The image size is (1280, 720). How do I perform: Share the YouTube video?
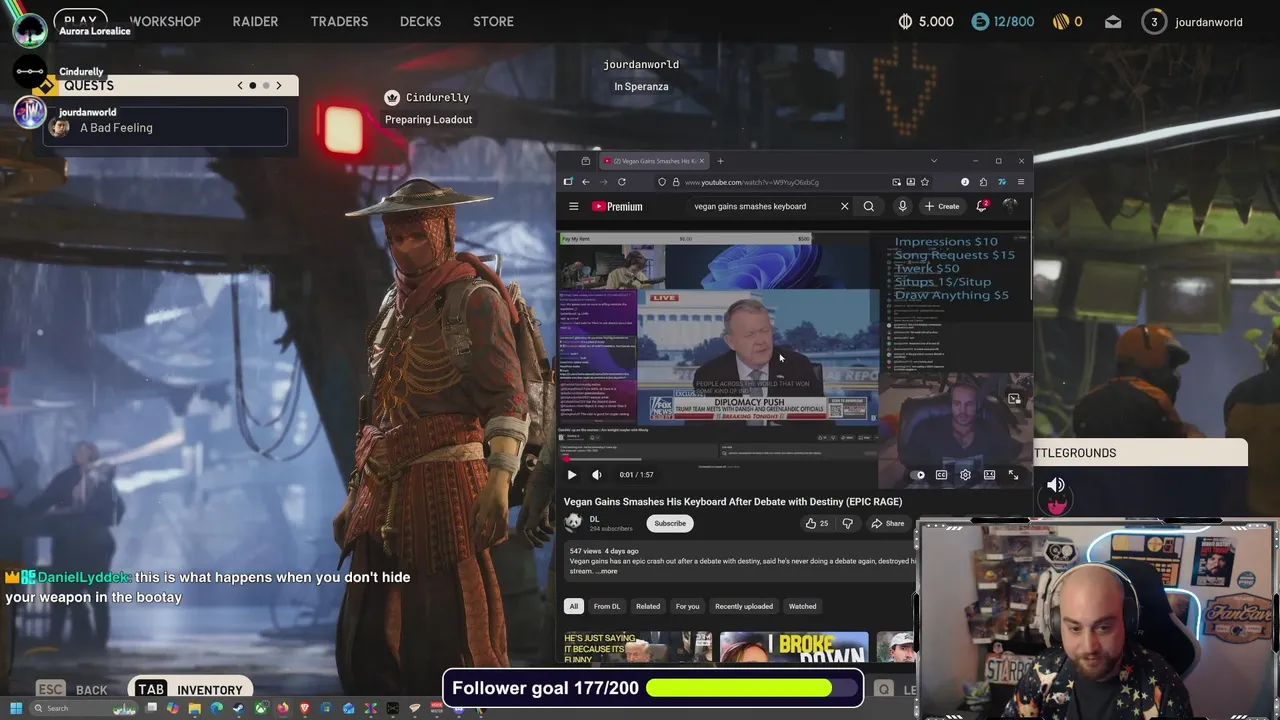click(x=888, y=523)
